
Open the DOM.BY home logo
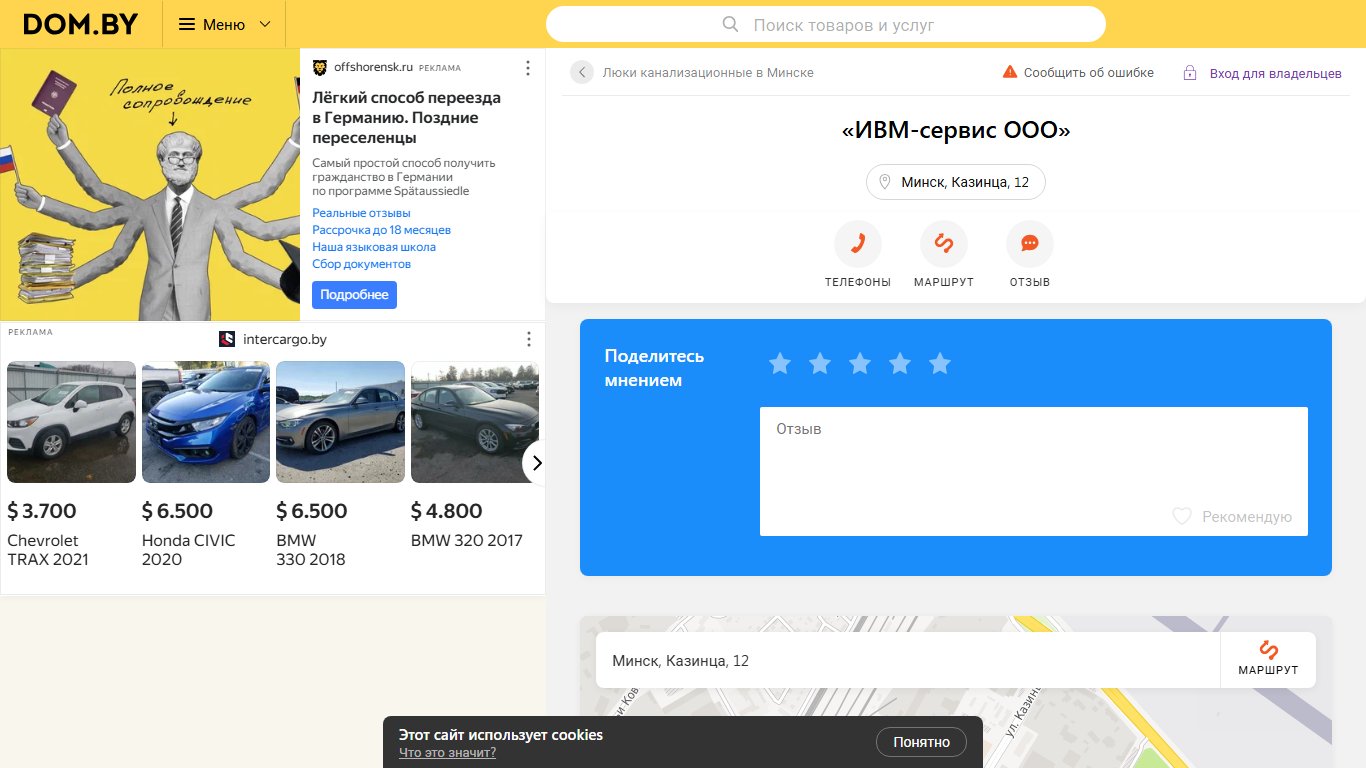(81, 24)
